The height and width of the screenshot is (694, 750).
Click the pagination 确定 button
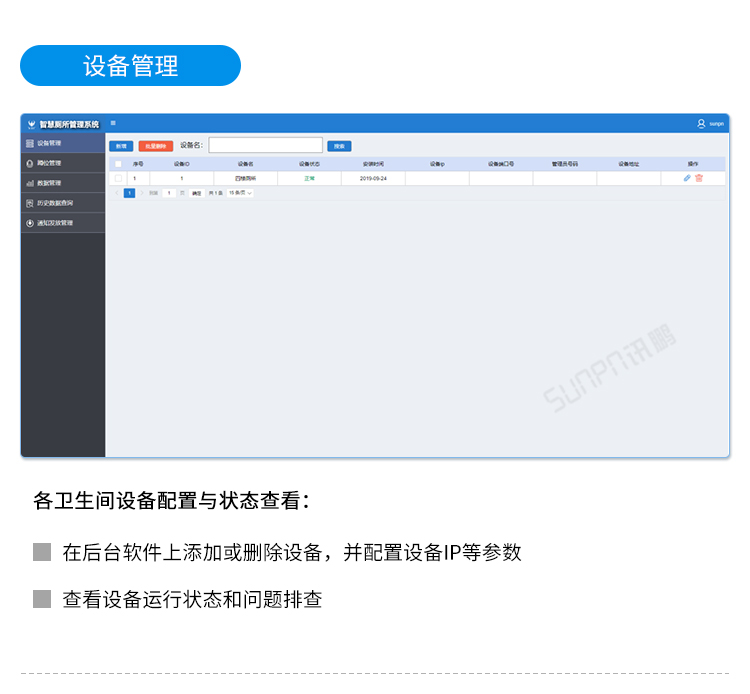(197, 193)
